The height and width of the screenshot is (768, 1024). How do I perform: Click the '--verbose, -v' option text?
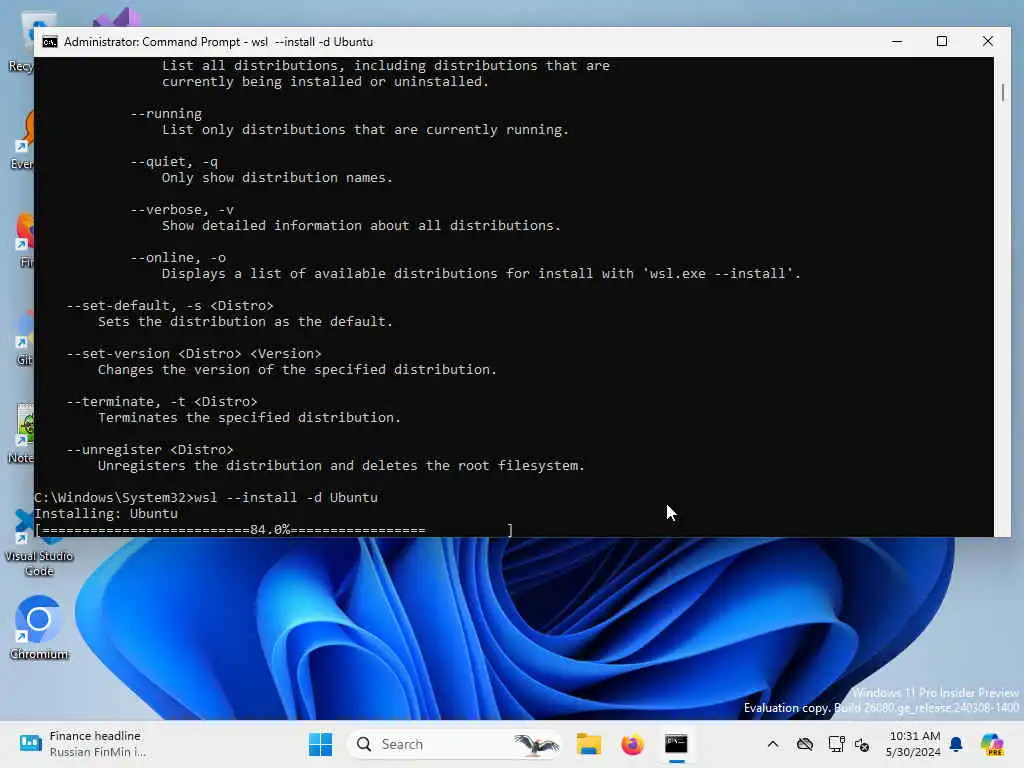(x=182, y=210)
